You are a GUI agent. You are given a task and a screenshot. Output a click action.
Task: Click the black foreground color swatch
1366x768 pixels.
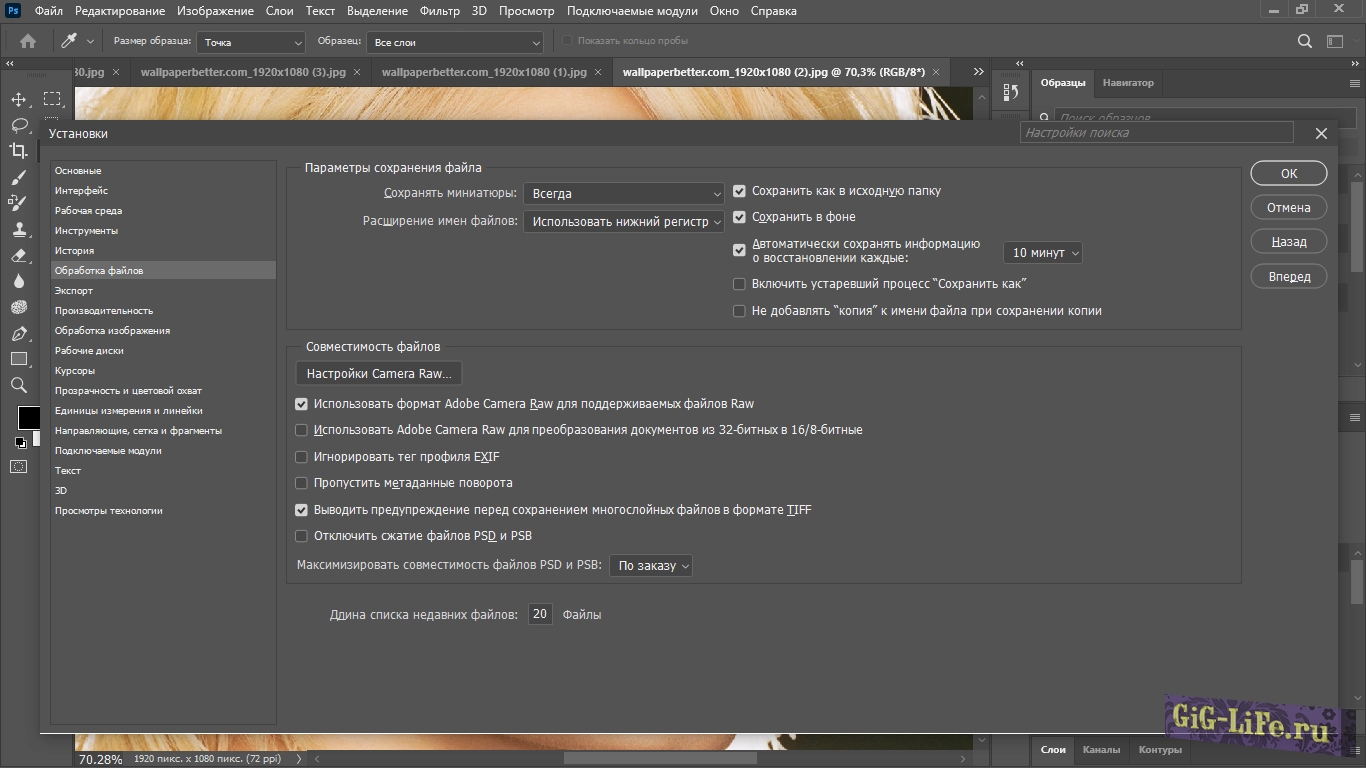point(28,417)
